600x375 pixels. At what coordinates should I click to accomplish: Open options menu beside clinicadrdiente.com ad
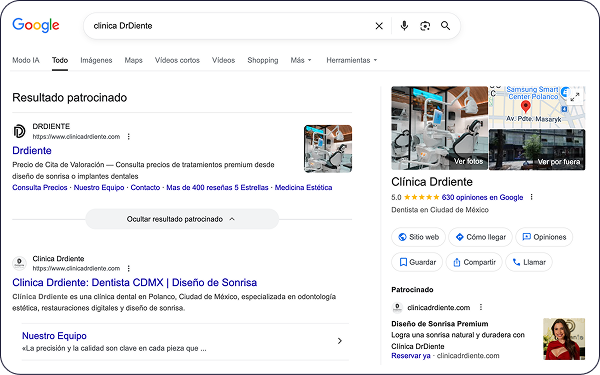point(481,307)
